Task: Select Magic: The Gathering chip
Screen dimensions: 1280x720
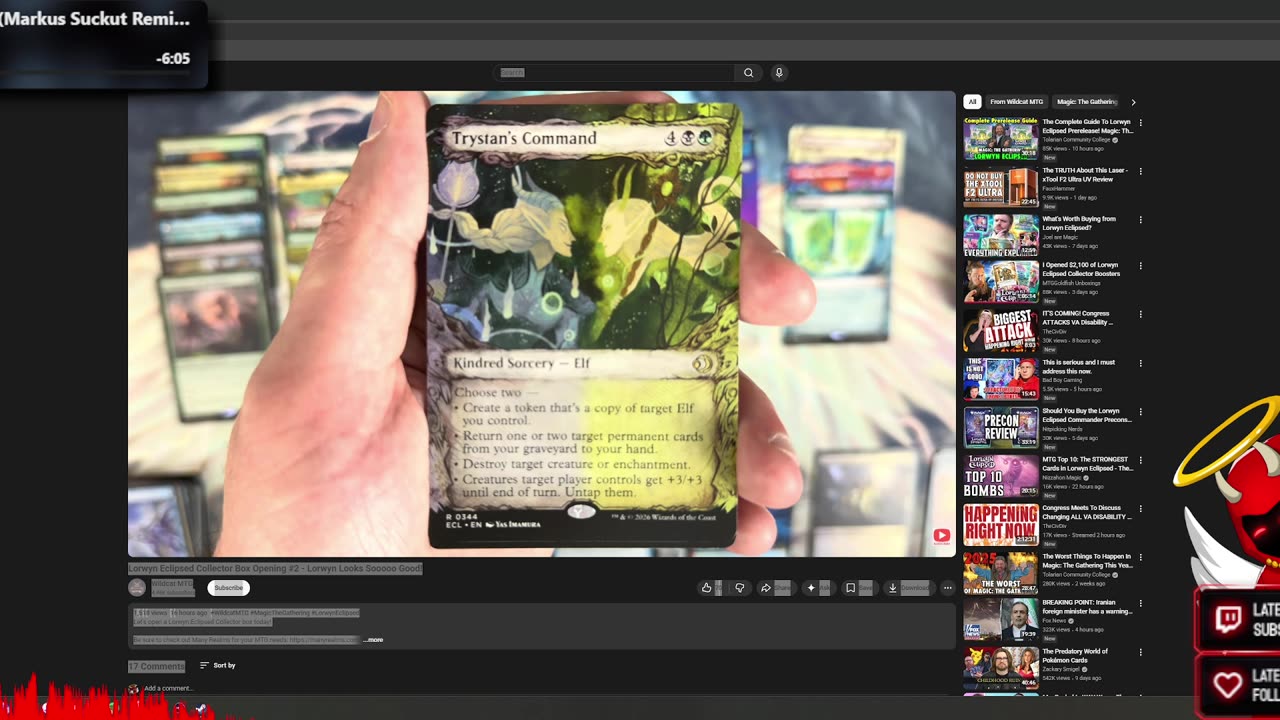Action: coord(1087,102)
